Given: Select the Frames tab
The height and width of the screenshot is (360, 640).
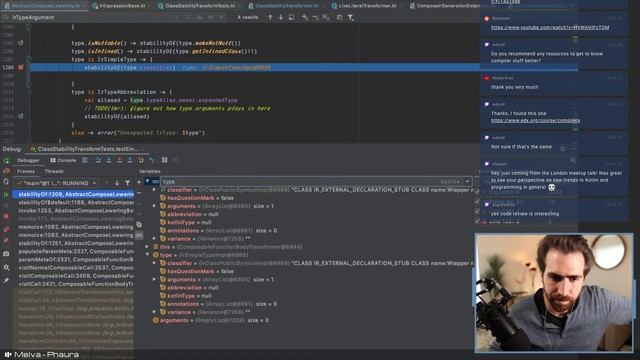Looking at the screenshot, I should tap(26, 171).
